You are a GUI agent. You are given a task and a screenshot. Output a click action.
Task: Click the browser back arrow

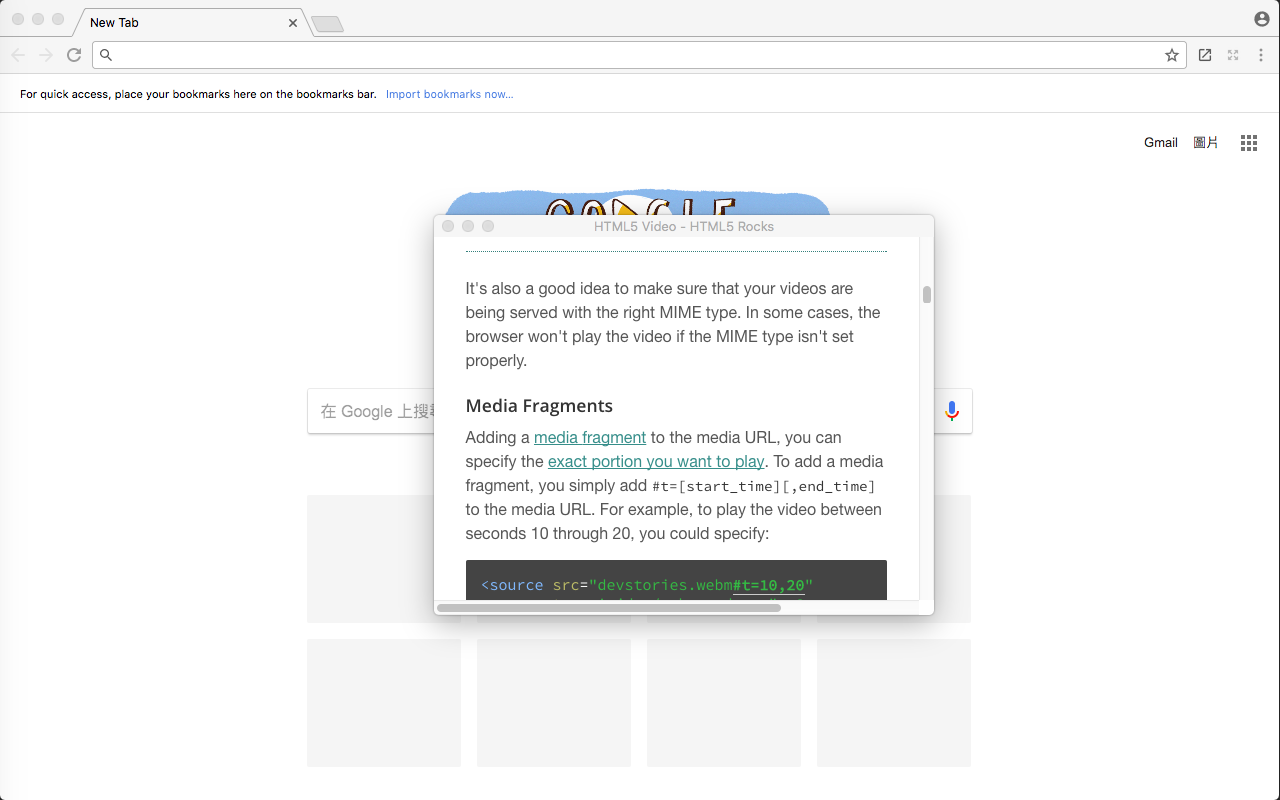pyautogui.click(x=18, y=55)
